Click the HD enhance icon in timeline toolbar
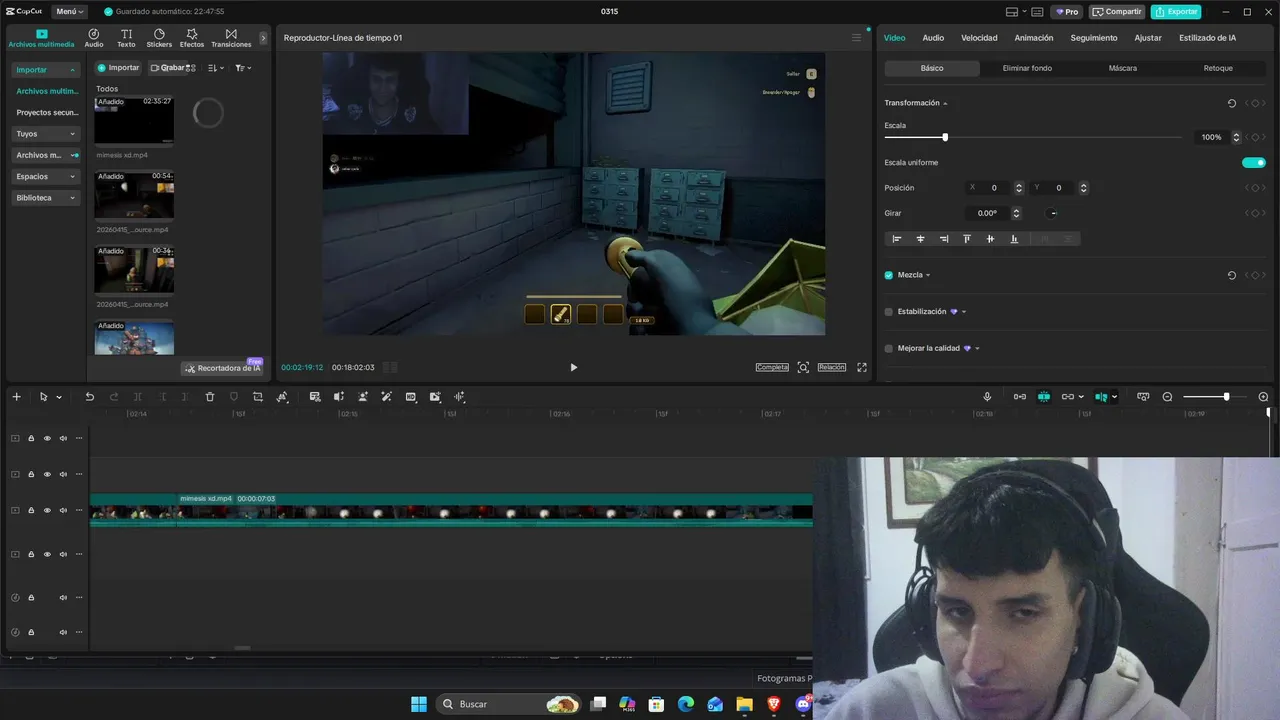Screen dimensions: 1280x720 411,397
